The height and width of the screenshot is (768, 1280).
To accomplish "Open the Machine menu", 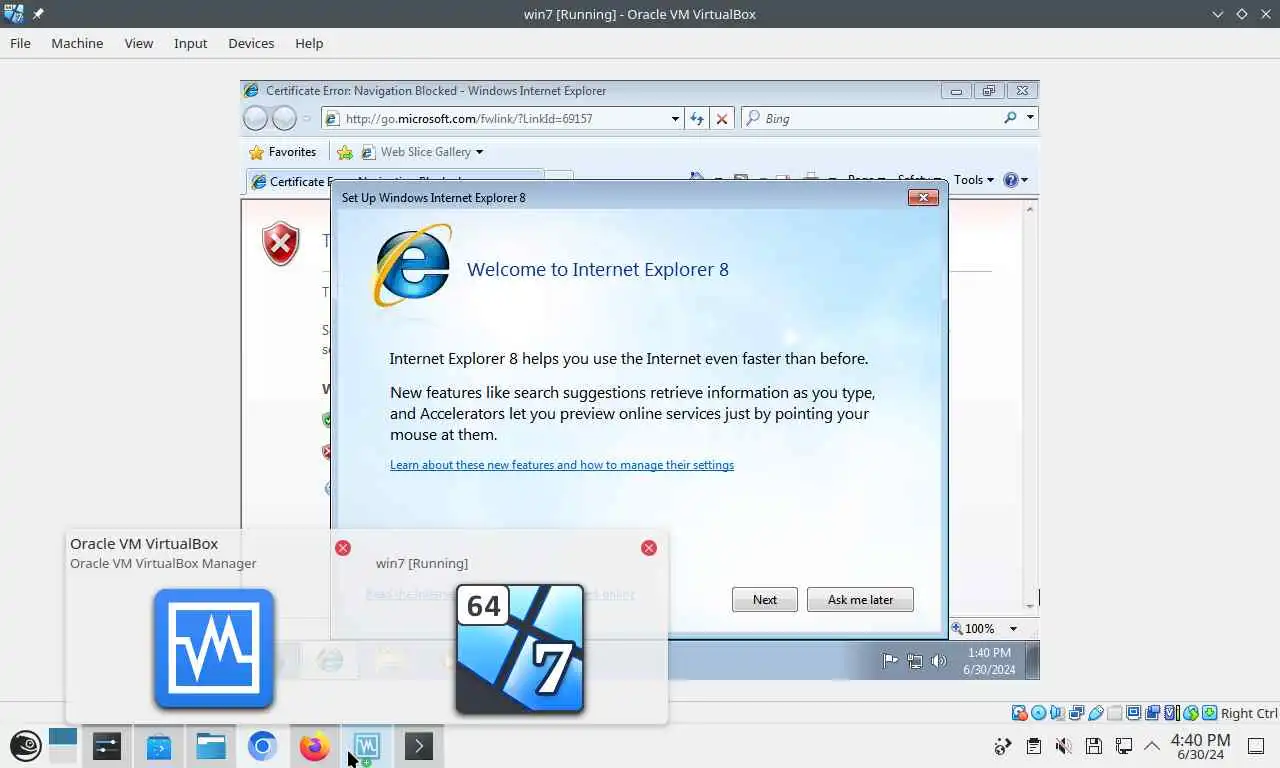I will pos(77,43).
